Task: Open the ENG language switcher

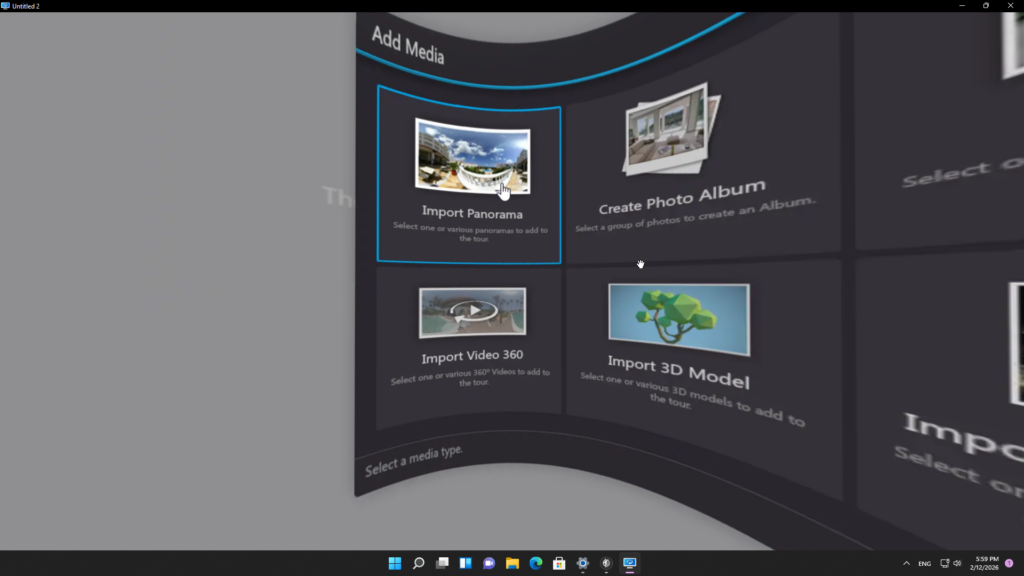Action: pos(925,563)
